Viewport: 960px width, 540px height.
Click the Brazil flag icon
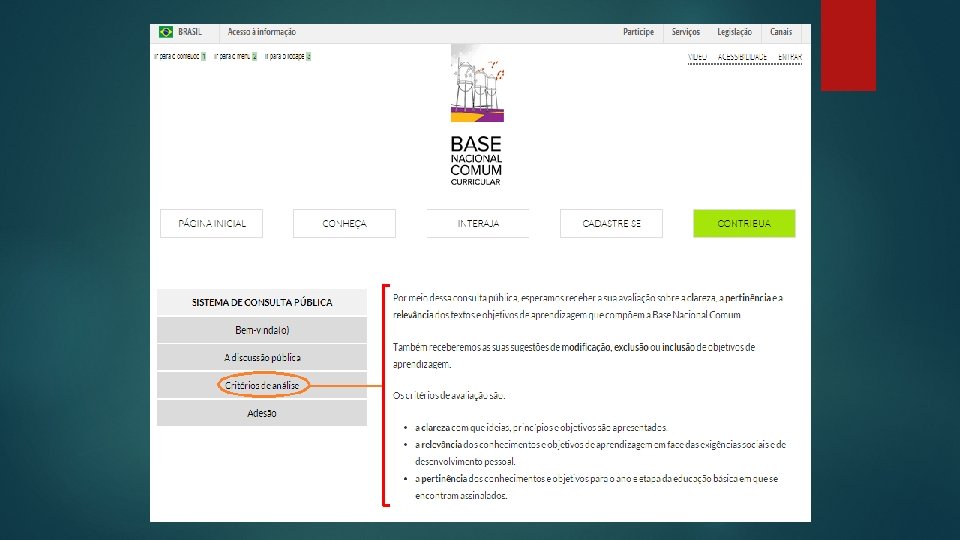click(x=166, y=32)
